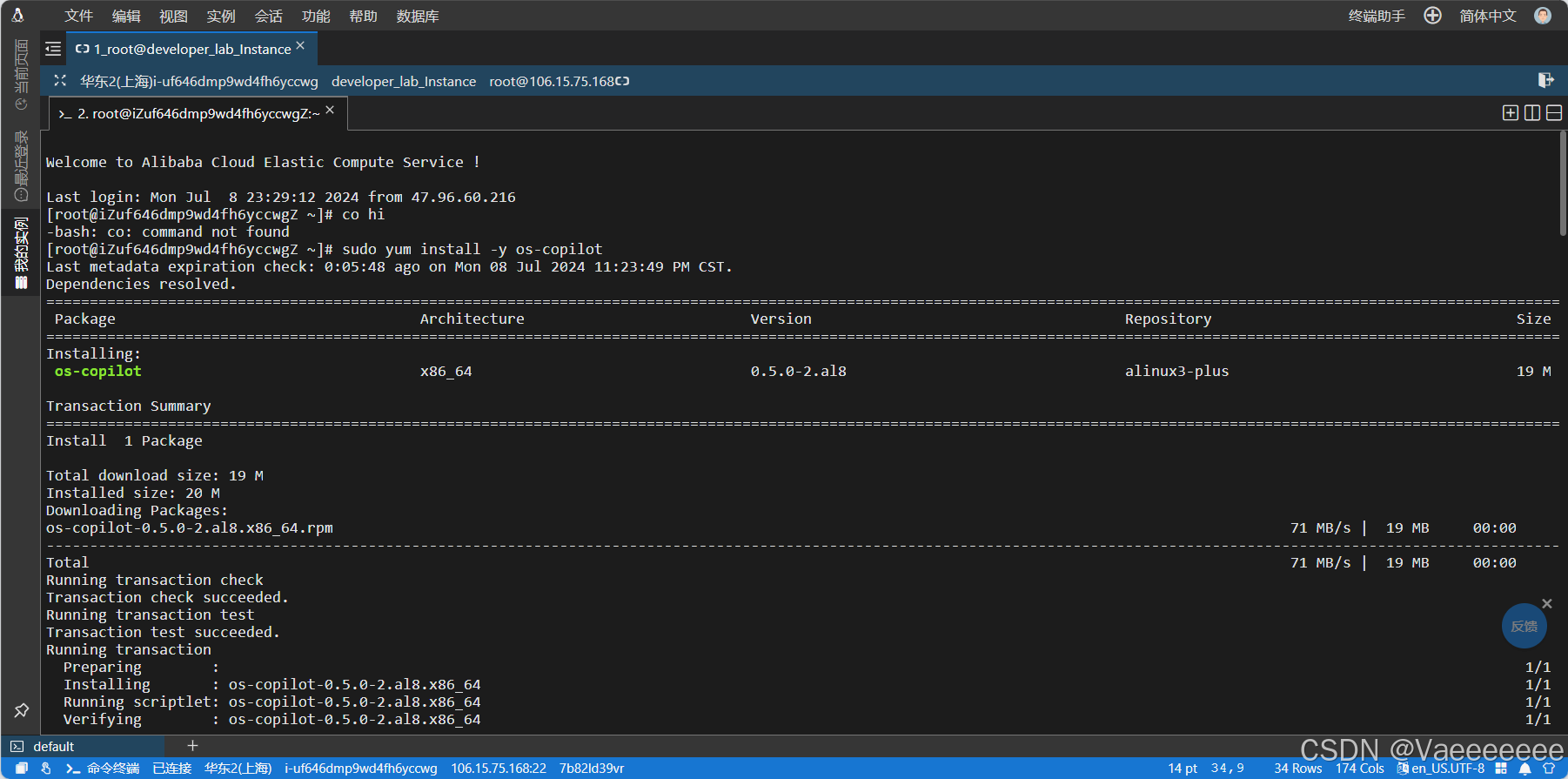
Task: Open the 实例 menu
Action: click(x=221, y=16)
